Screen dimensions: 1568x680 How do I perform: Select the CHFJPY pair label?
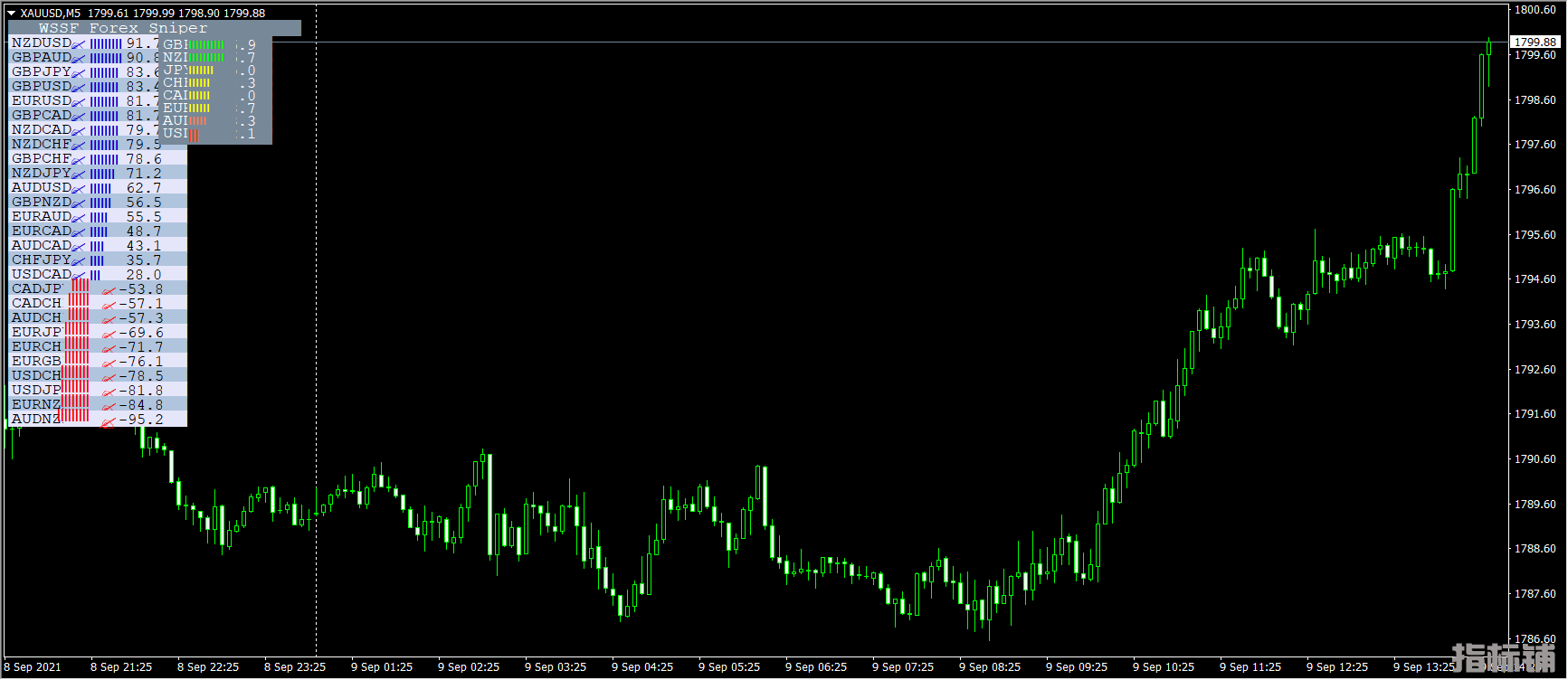[x=42, y=260]
